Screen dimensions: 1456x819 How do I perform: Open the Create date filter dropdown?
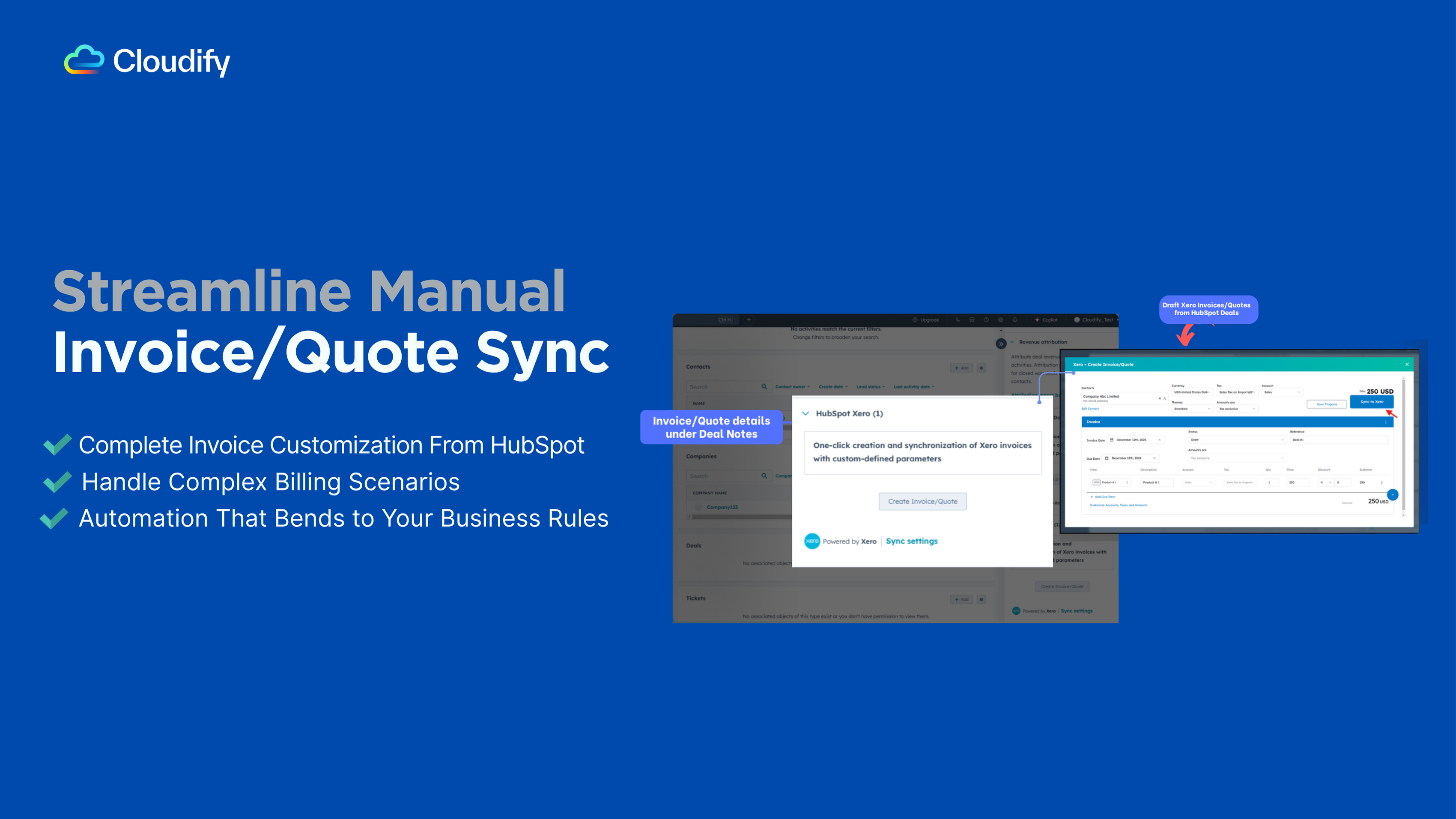coord(833,387)
